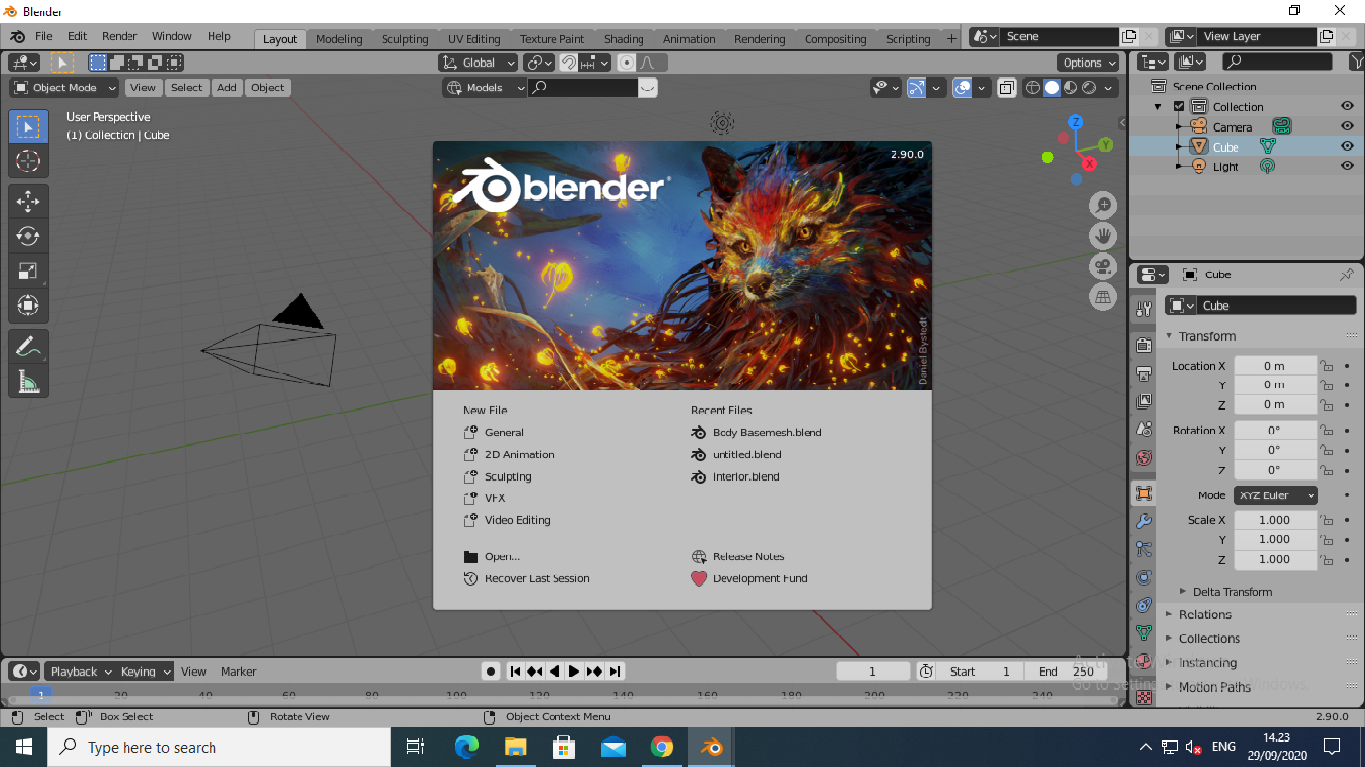Pick the Annotate tool
Screen dimensions: 1365x767
click(x=28, y=346)
